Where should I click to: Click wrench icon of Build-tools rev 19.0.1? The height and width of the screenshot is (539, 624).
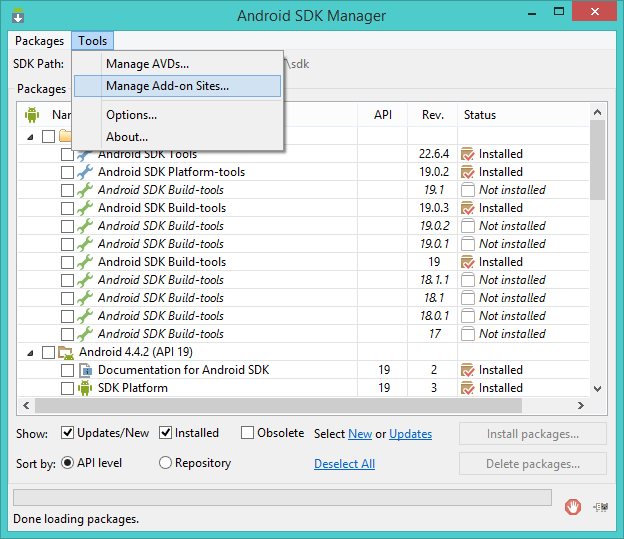click(x=85, y=244)
